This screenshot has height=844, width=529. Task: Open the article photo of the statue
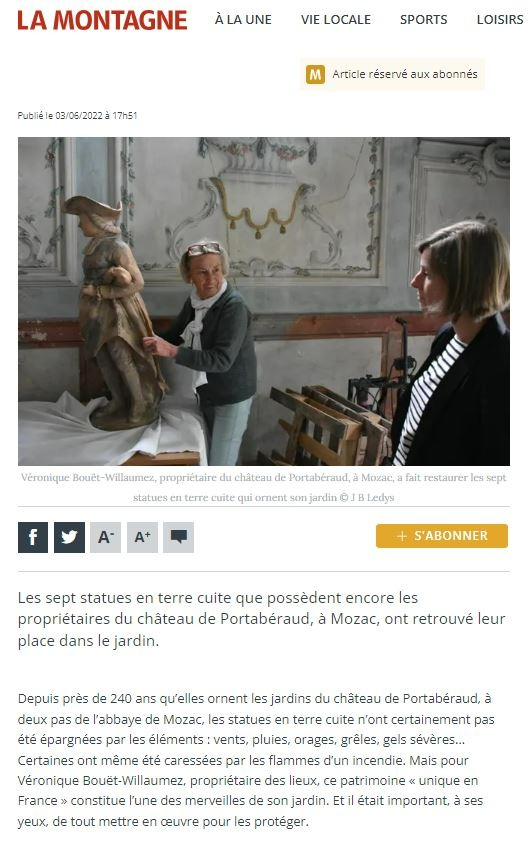tap(264, 301)
